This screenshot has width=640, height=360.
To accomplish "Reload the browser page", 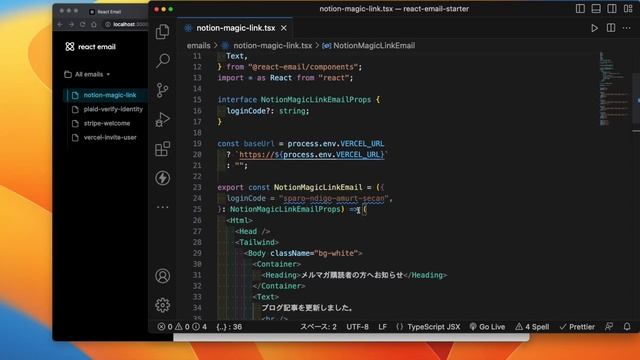I will click(x=82, y=24).
